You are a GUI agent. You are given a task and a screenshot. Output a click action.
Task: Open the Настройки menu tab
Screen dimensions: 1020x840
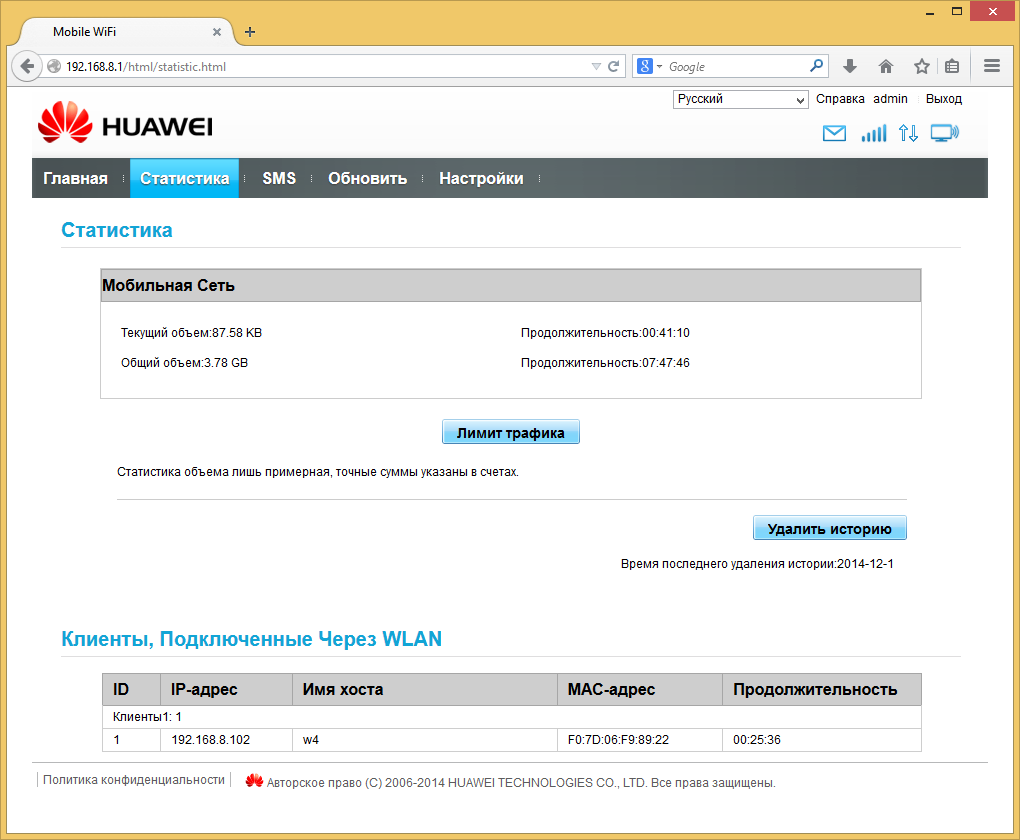click(481, 178)
